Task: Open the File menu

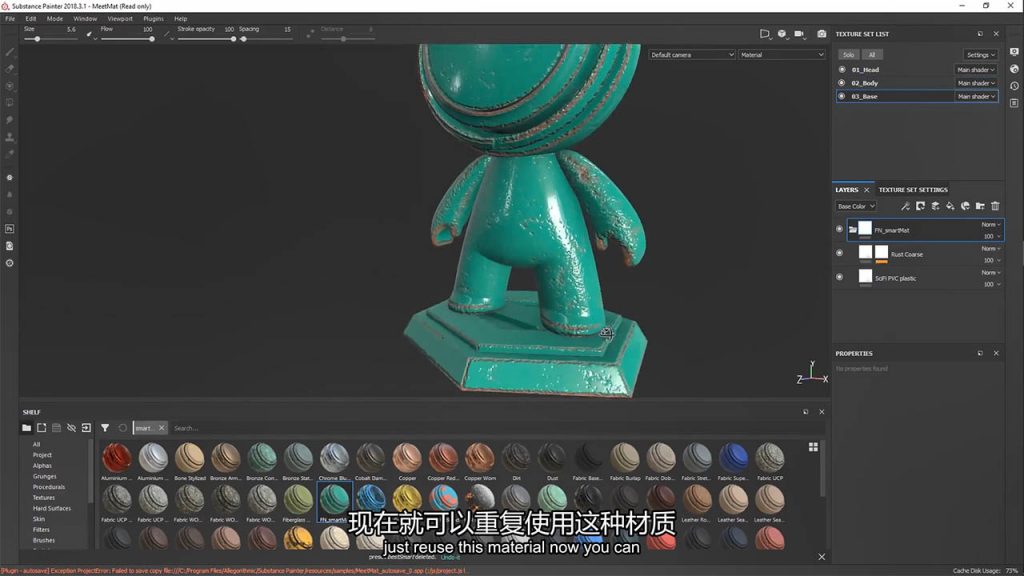Action: pyautogui.click(x=10, y=19)
